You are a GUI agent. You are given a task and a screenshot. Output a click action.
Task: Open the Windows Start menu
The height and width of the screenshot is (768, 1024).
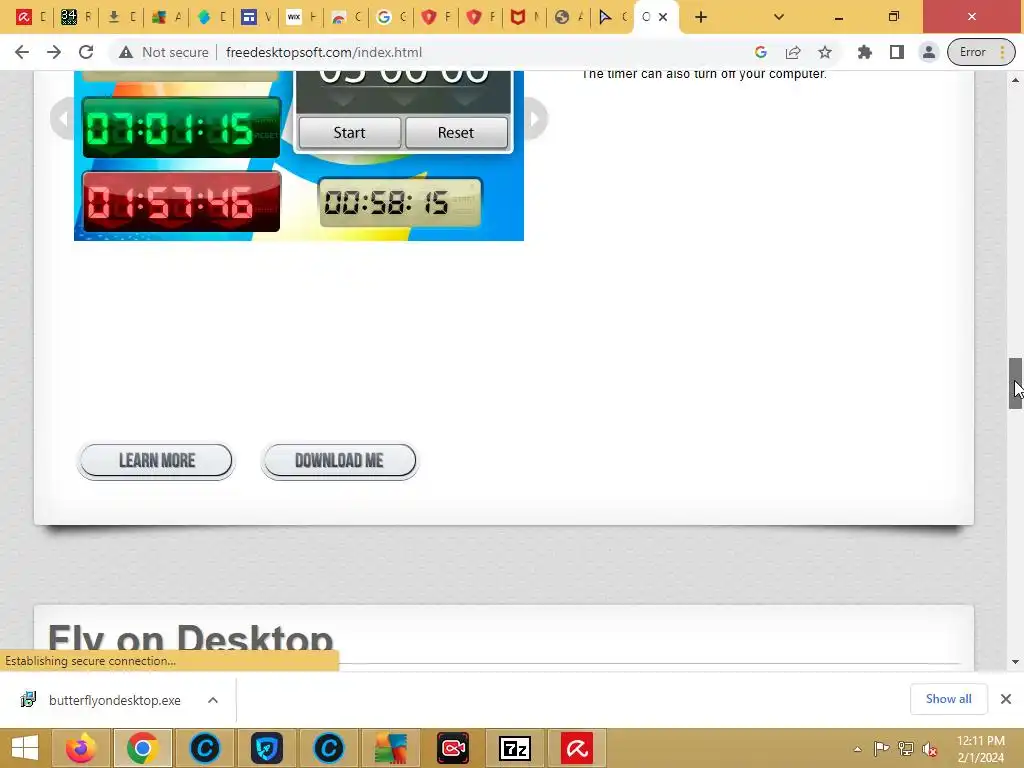(x=25, y=748)
